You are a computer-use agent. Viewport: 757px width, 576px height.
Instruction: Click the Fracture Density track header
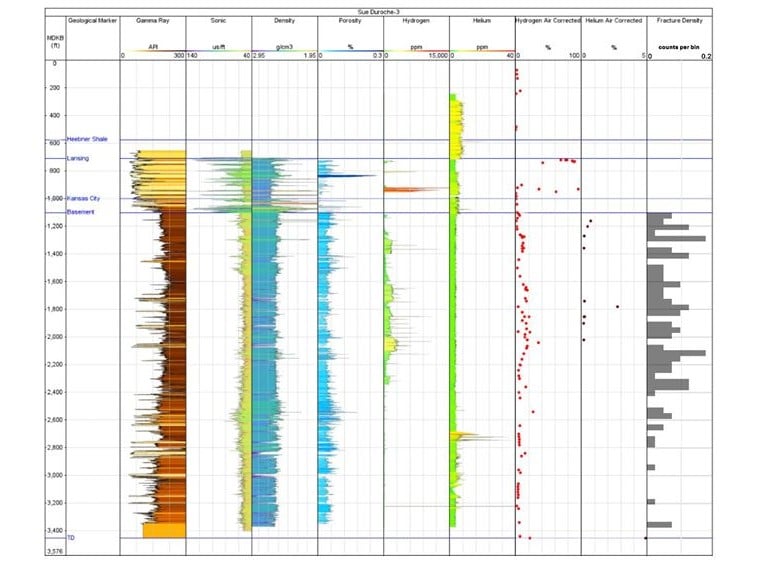[x=678, y=20]
